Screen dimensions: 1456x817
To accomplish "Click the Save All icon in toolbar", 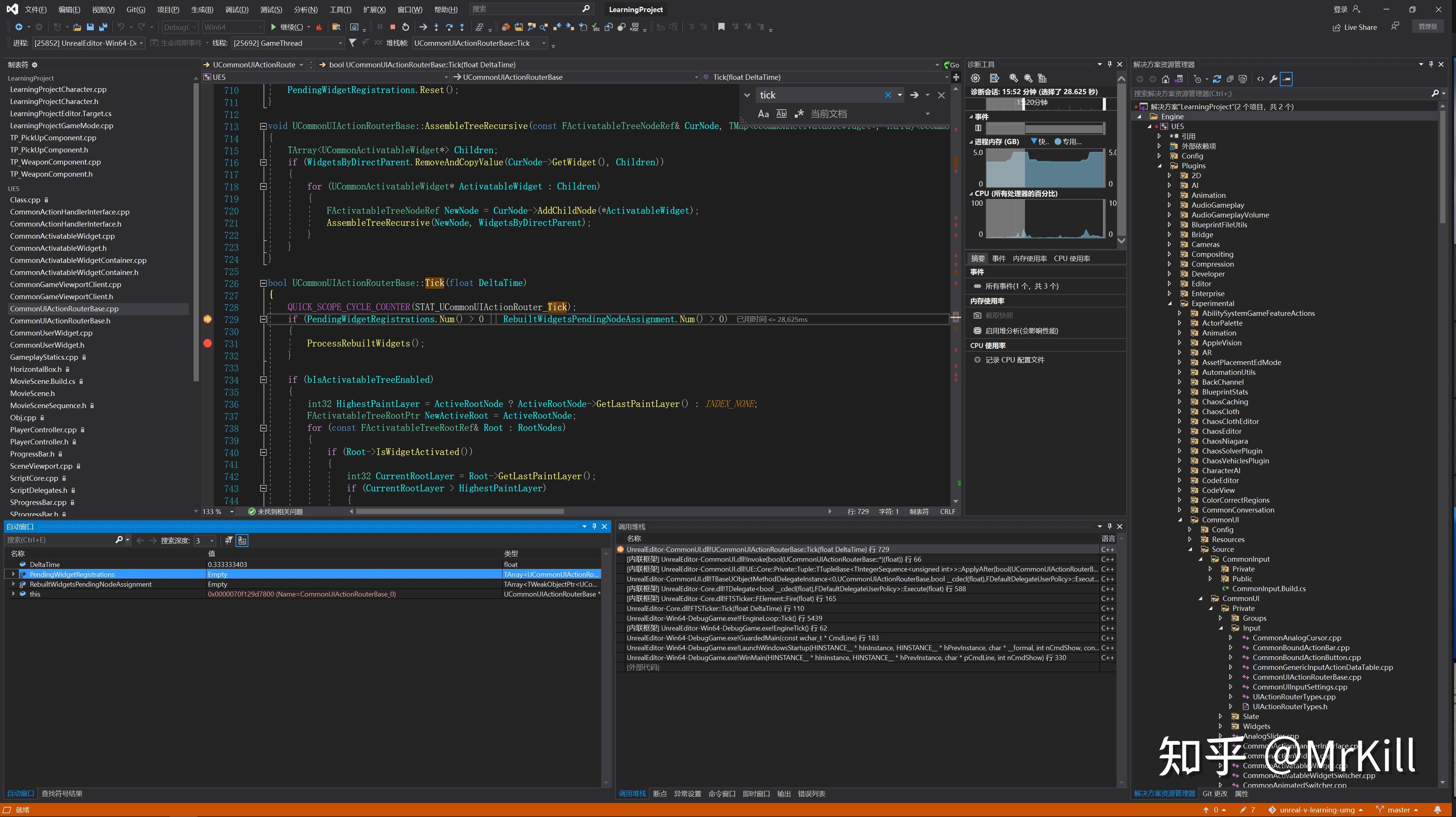I will pyautogui.click(x=103, y=27).
